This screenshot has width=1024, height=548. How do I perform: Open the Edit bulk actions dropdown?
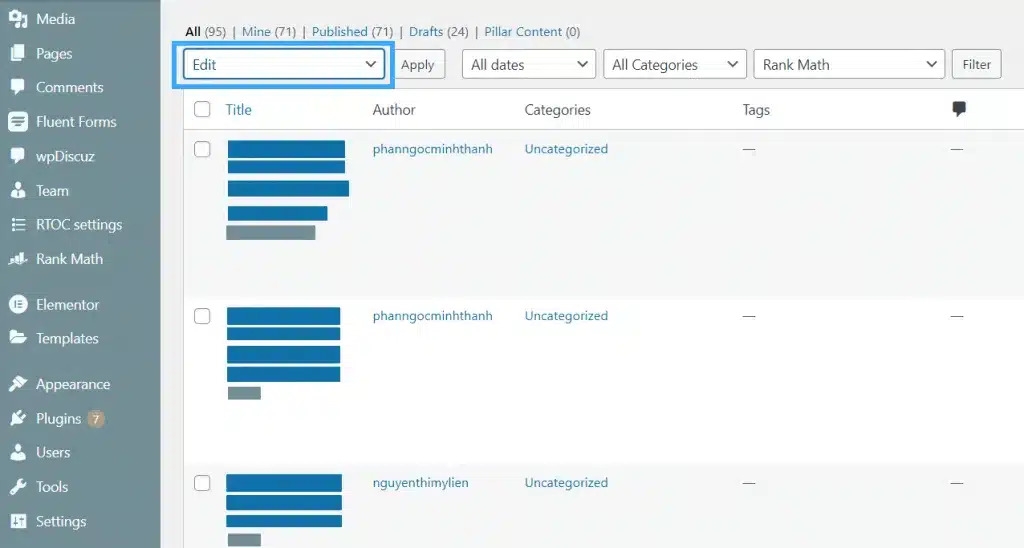pos(284,65)
